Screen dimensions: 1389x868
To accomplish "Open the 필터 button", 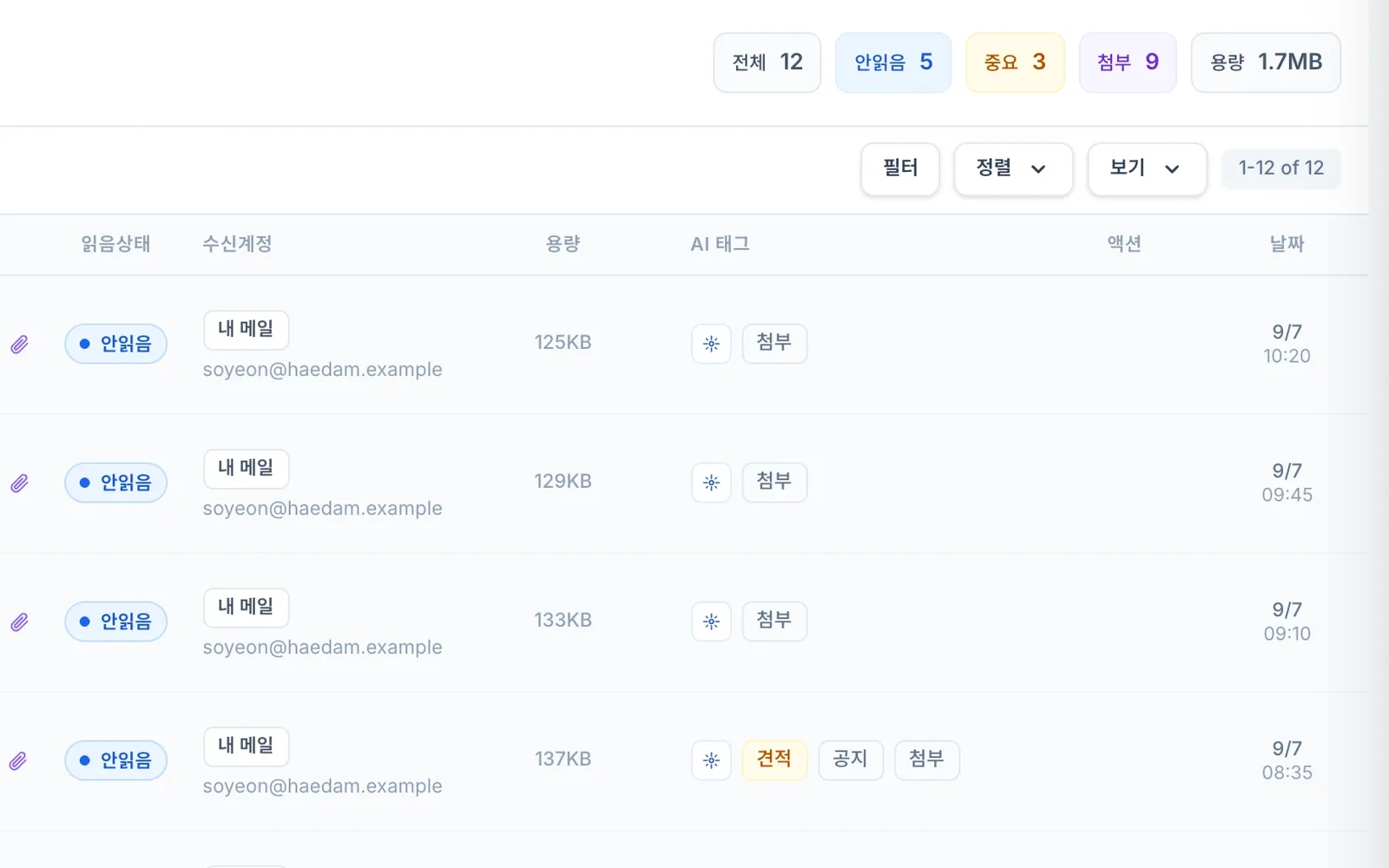I will 900,168.
